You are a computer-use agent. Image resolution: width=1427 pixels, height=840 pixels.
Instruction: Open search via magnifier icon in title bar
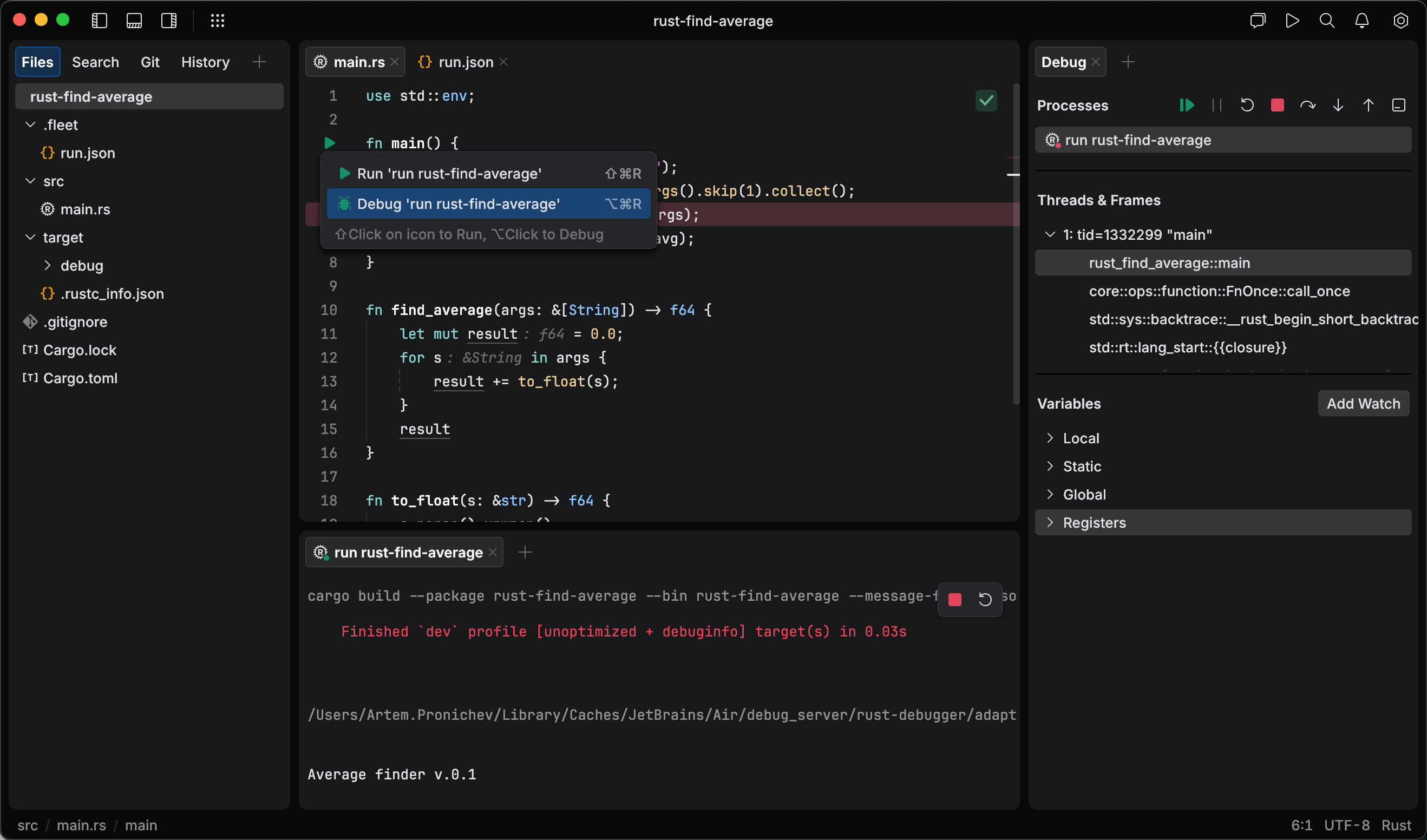1327,21
